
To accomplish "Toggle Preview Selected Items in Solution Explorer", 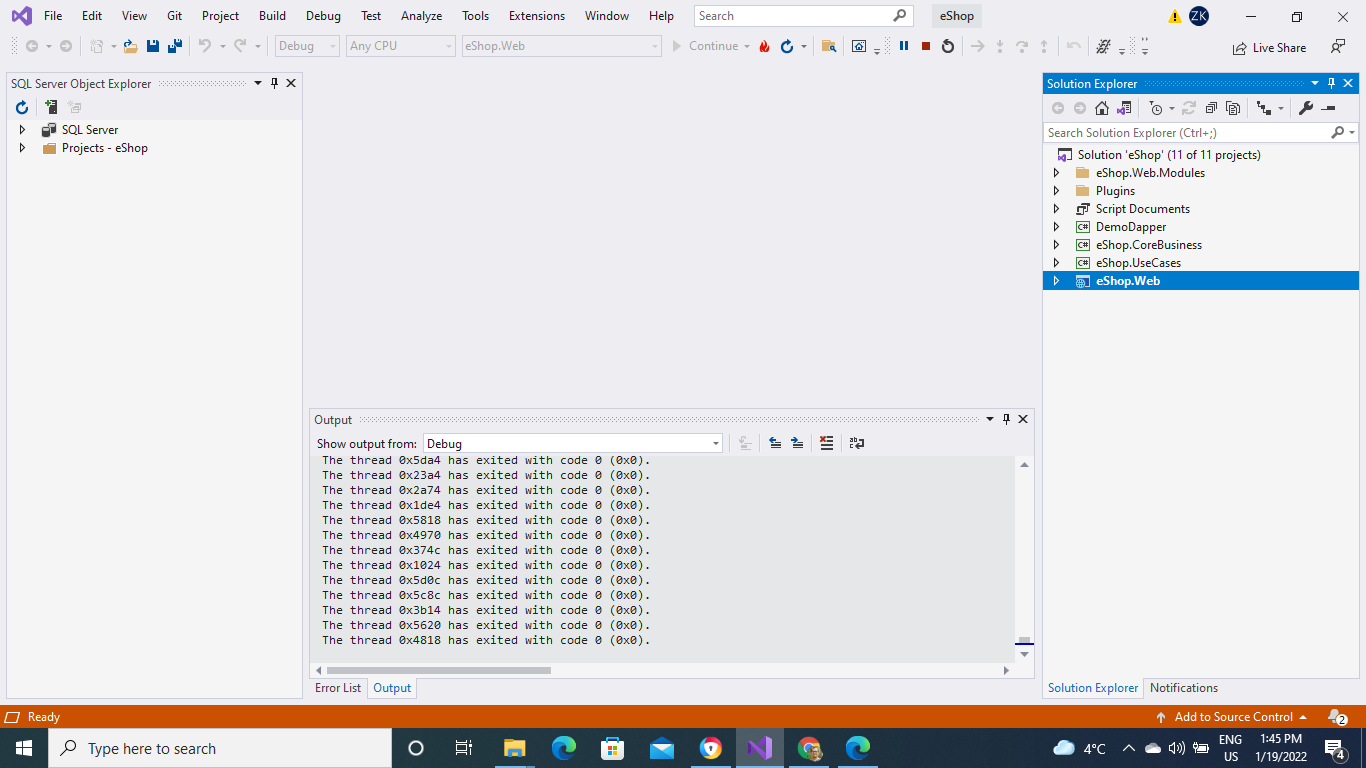I will point(1234,108).
